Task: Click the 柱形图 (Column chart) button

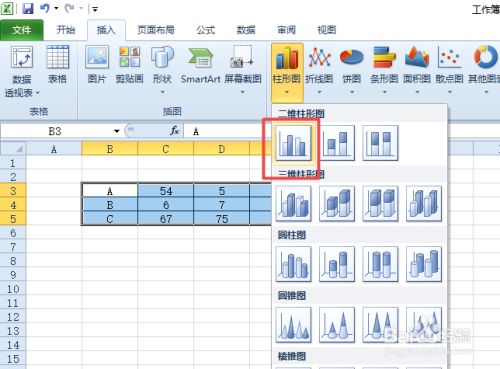Action: pos(287,72)
